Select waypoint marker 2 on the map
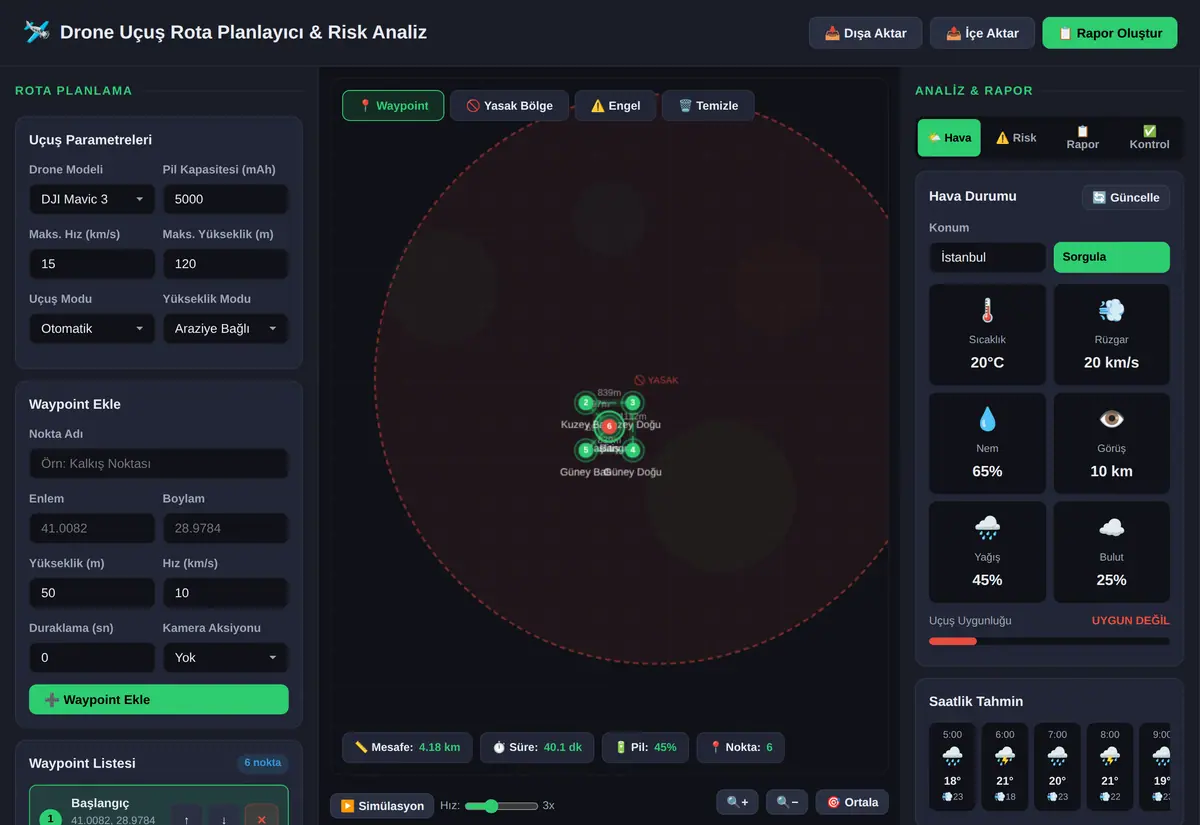Viewport: 1200px width, 825px height. coord(586,403)
